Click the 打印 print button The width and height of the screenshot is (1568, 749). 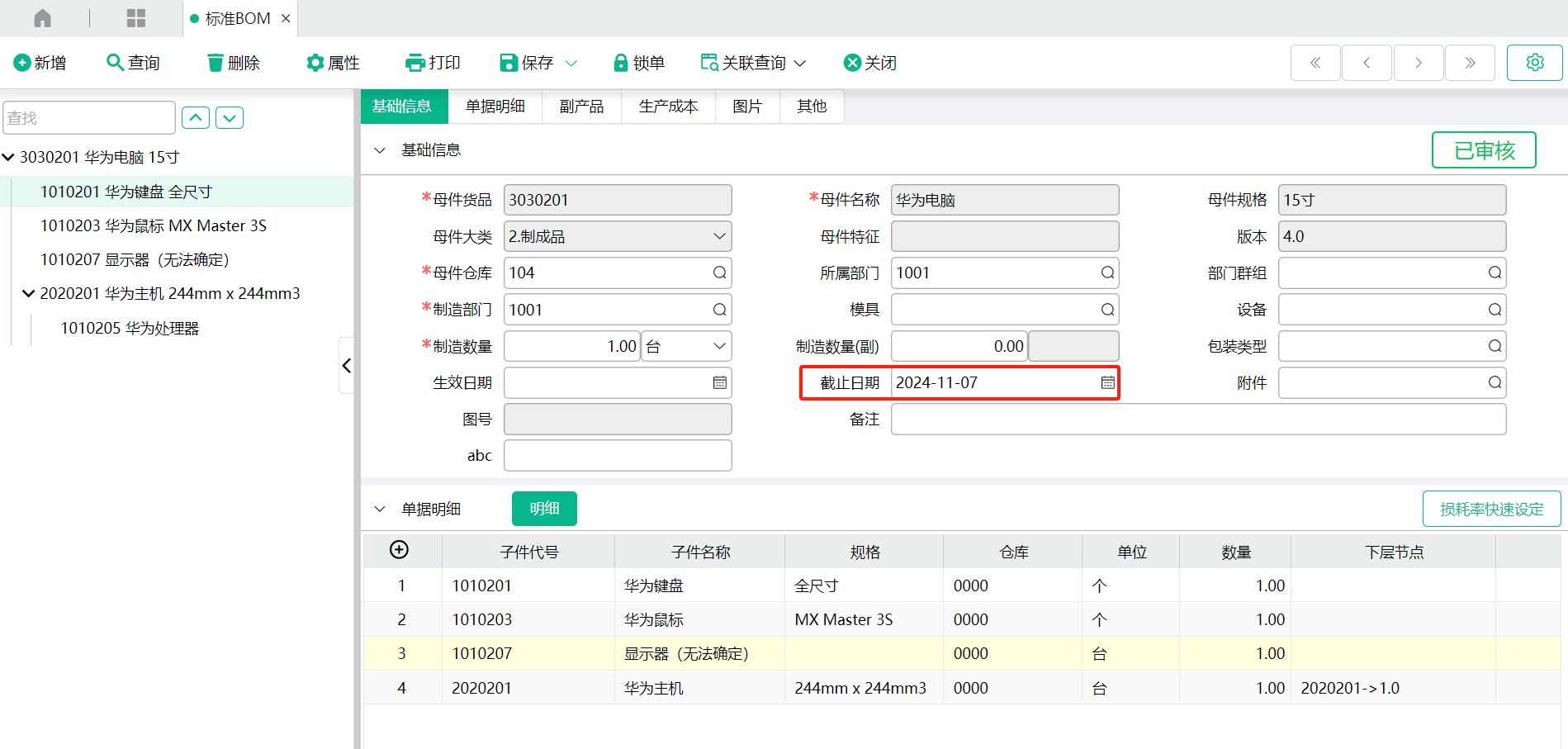point(433,63)
